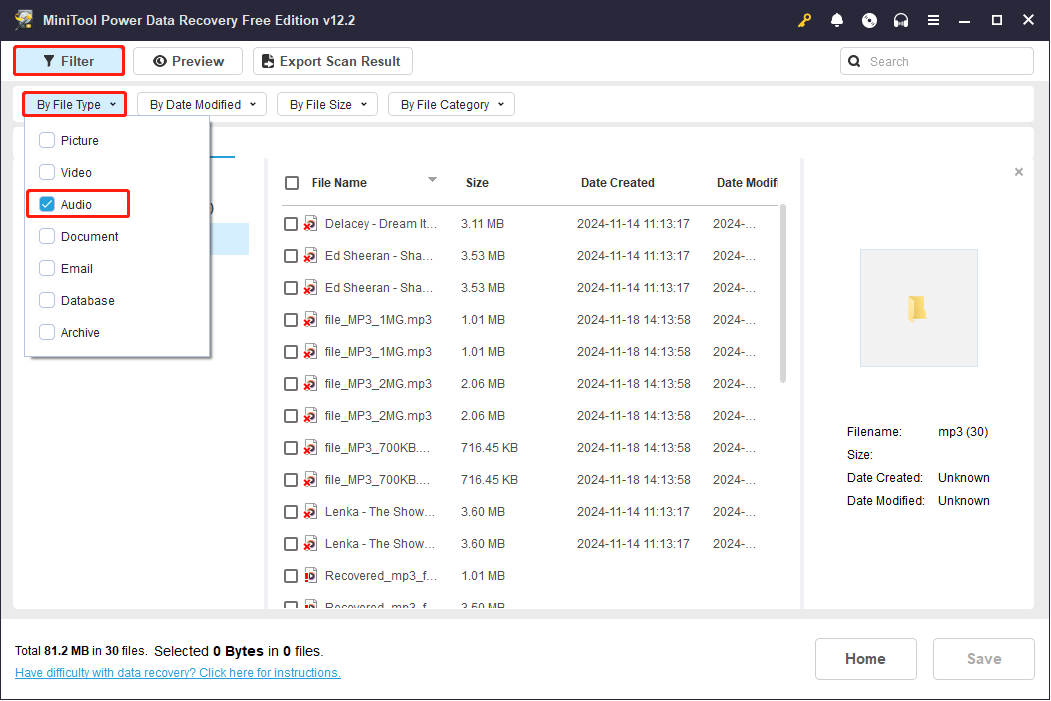The height and width of the screenshot is (701, 1051).
Task: Check the second Ed Sheeran file
Action: pyautogui.click(x=290, y=288)
